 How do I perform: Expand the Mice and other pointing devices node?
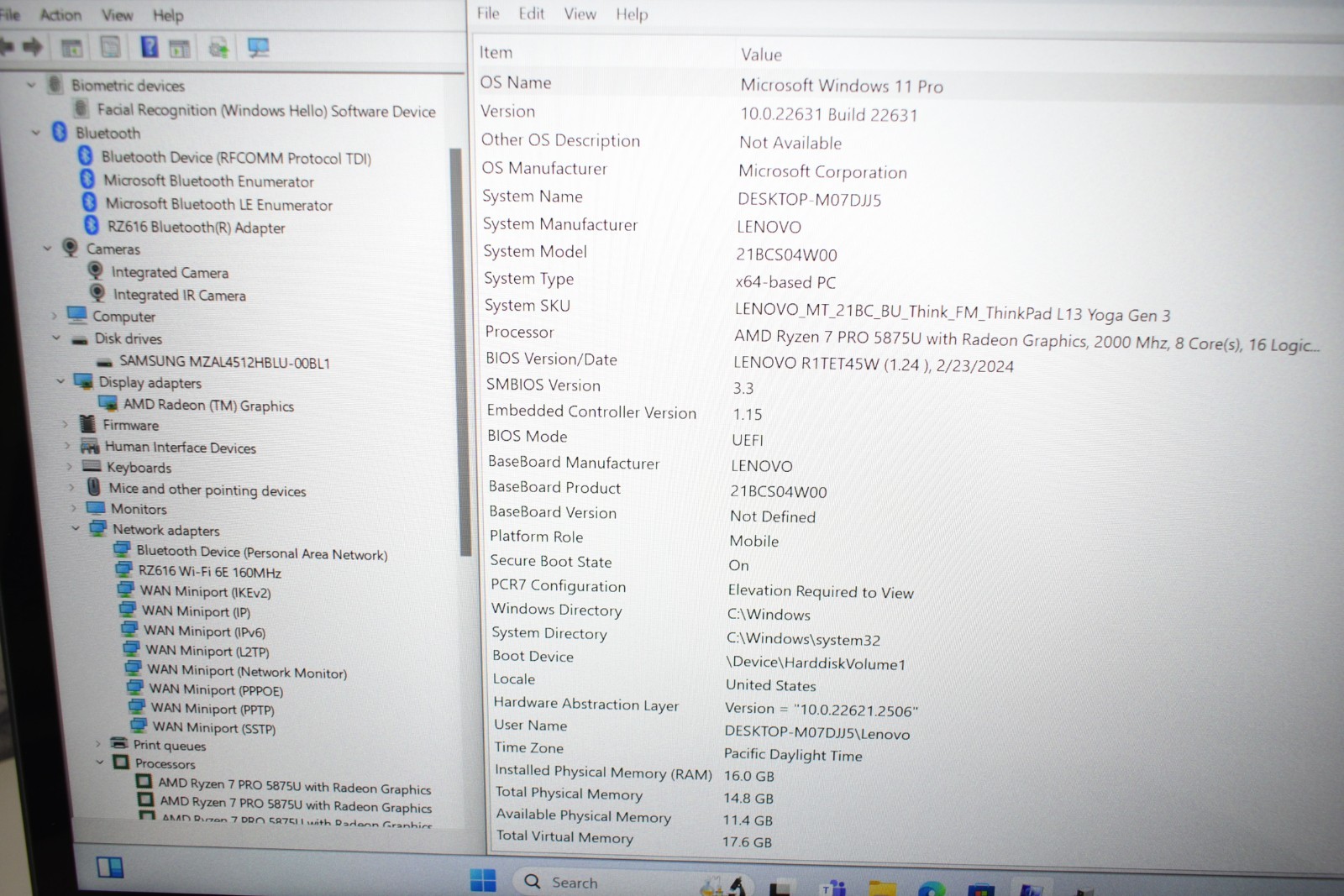pos(71,487)
